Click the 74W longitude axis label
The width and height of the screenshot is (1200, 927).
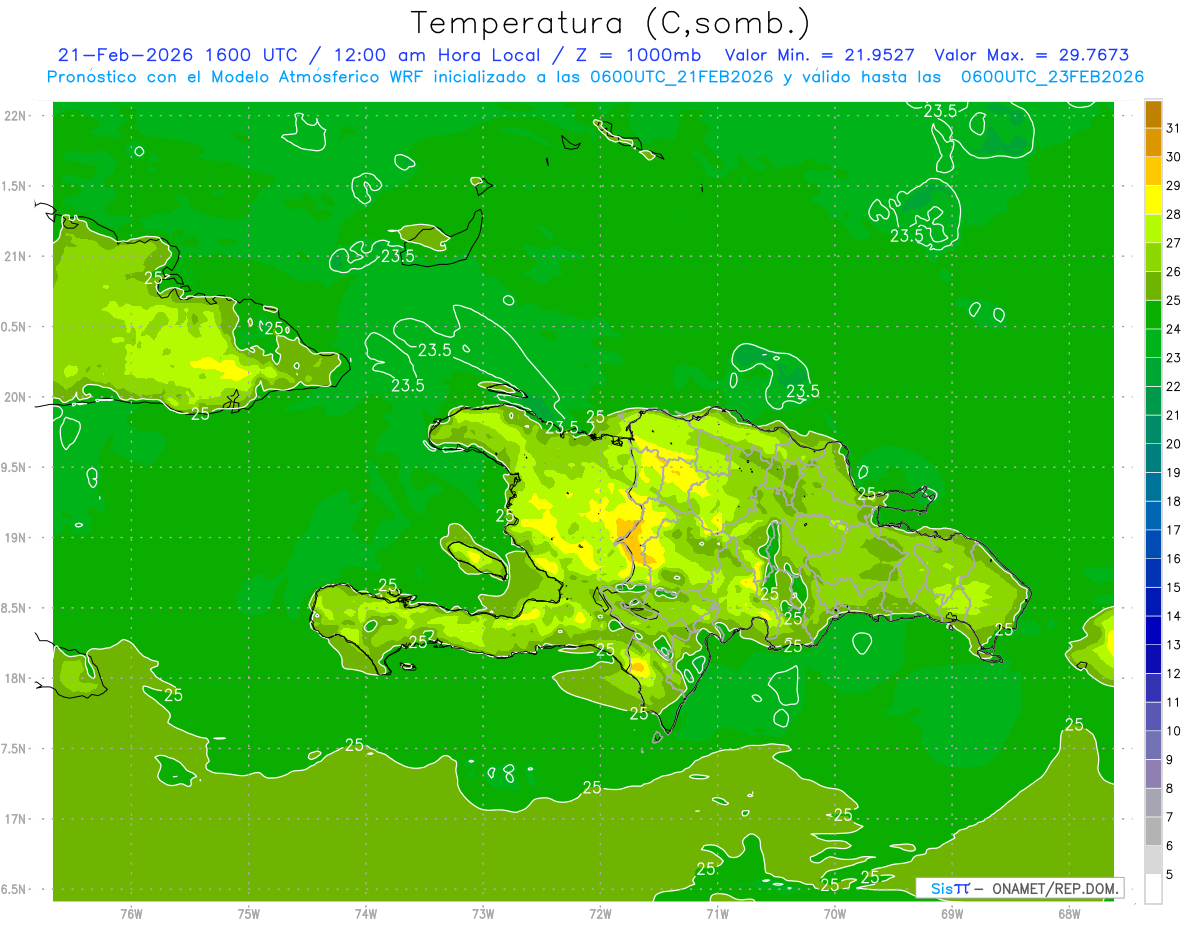[366, 913]
